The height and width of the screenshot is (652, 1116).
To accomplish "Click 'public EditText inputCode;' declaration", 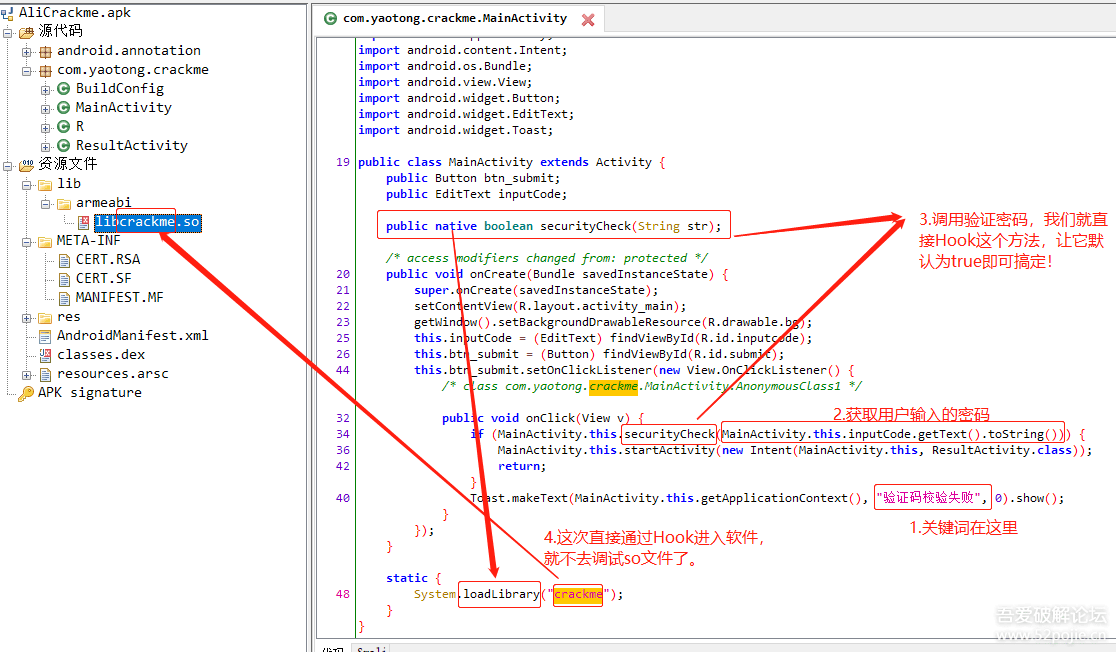I will click(x=477, y=194).
